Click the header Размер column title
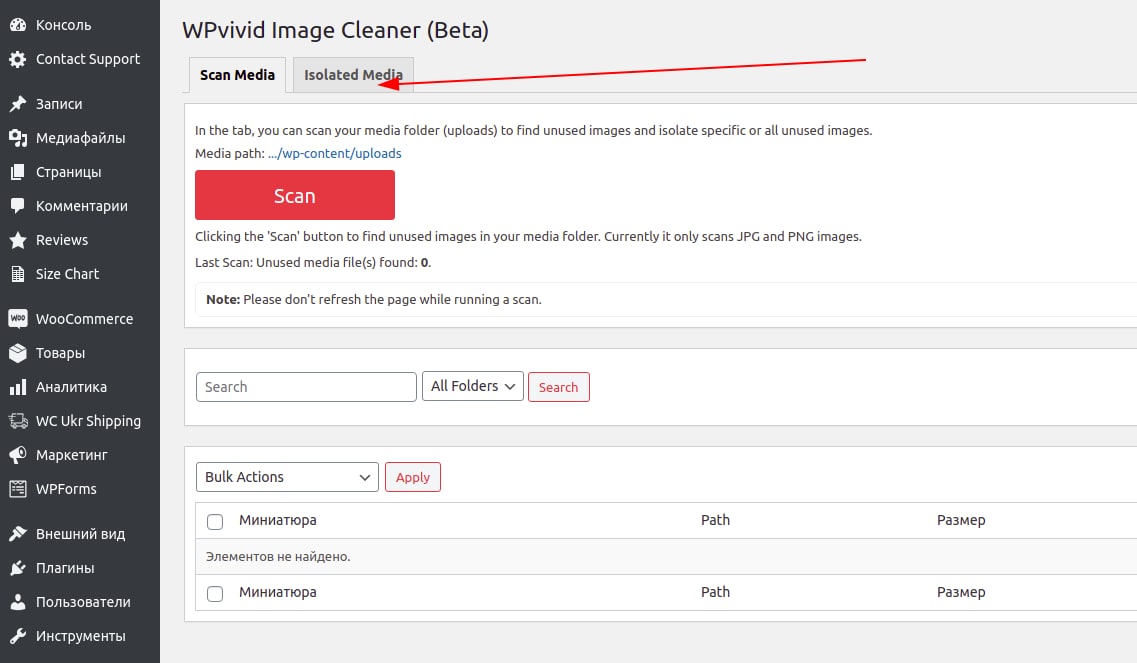Viewport: 1137px width, 663px height. coord(961,520)
